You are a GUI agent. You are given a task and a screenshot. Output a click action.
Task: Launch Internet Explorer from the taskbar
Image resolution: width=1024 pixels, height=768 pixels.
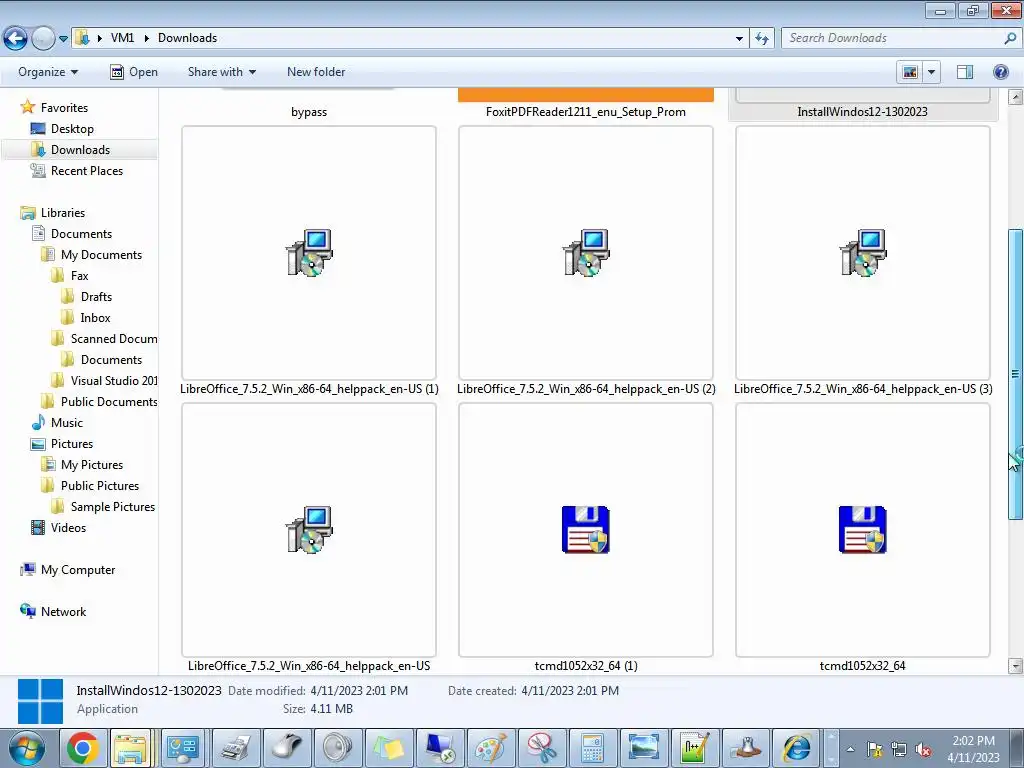[x=796, y=748]
